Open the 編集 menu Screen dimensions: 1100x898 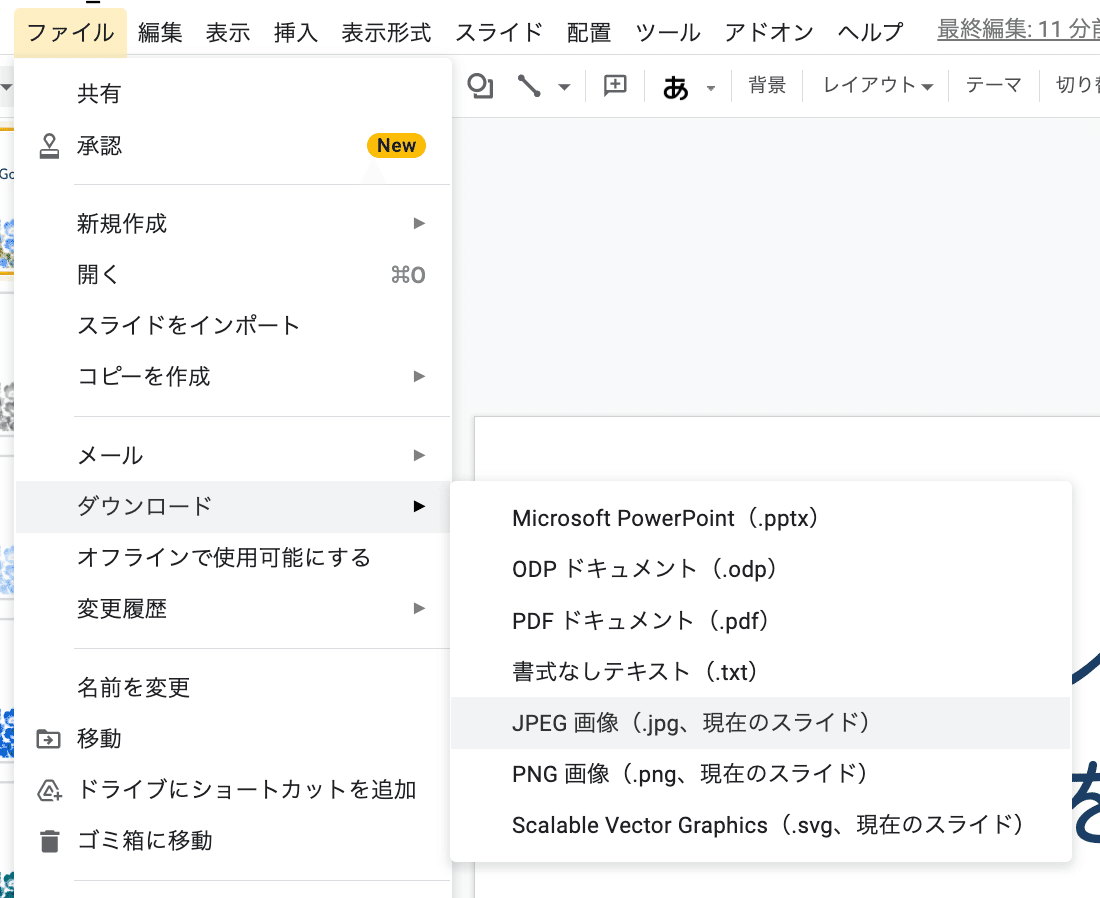(x=160, y=32)
